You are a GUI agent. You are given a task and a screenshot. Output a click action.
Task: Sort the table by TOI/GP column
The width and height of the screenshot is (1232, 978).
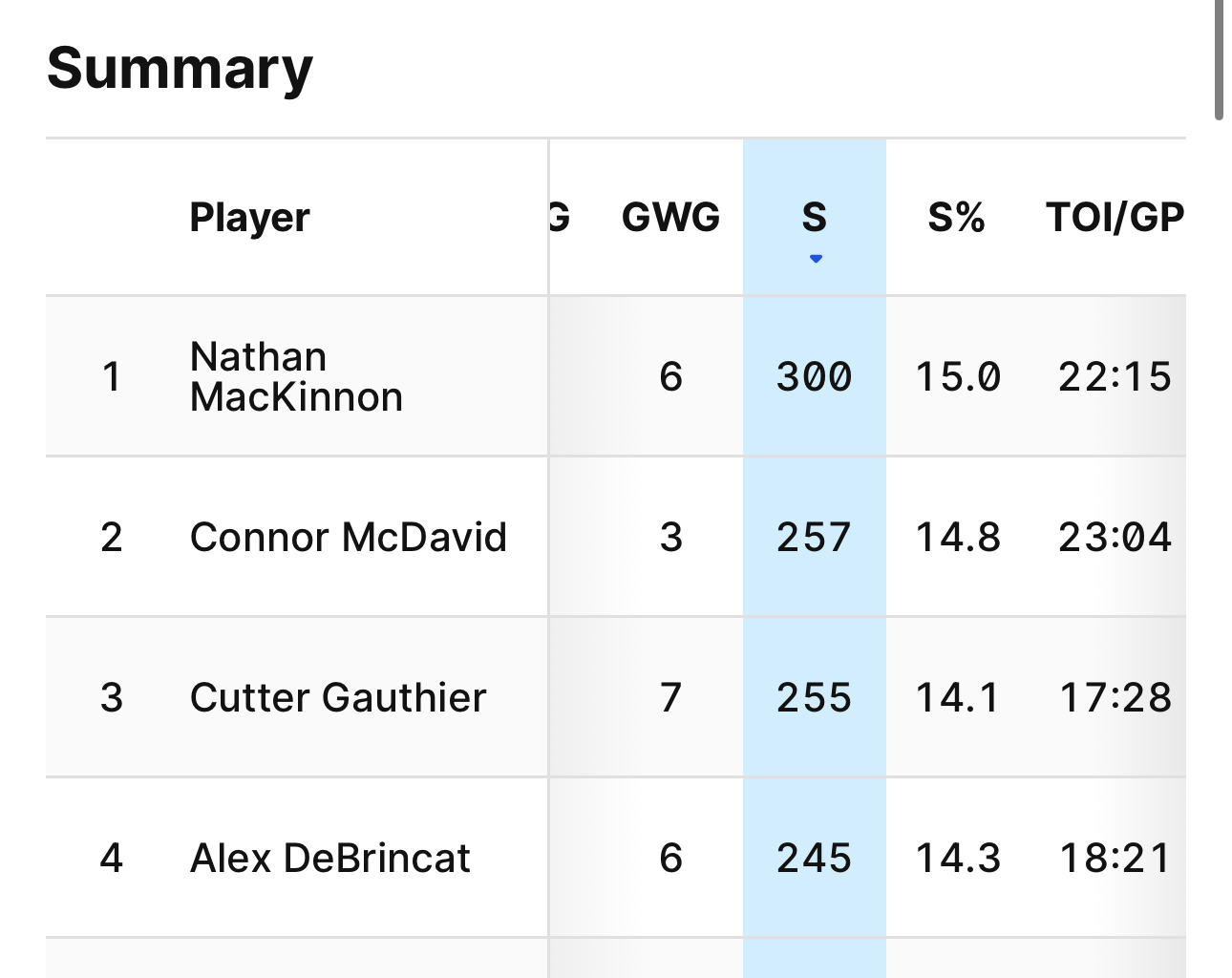point(1114,217)
